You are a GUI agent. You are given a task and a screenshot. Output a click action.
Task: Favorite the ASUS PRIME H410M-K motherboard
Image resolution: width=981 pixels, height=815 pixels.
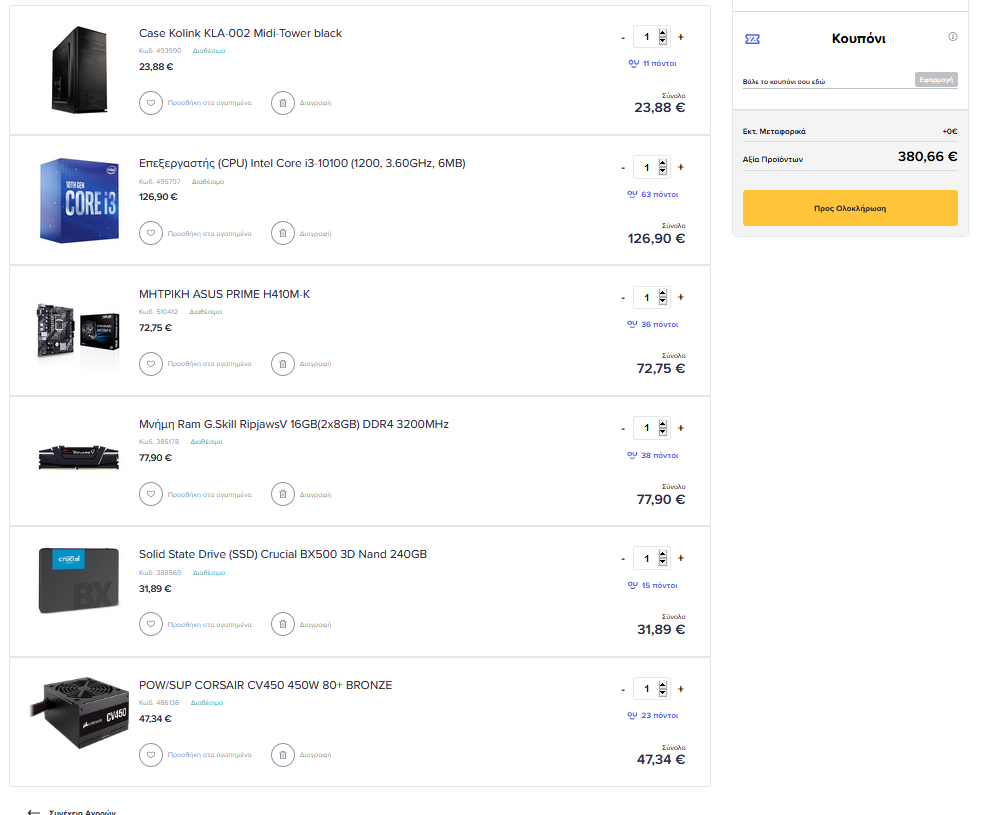point(151,363)
